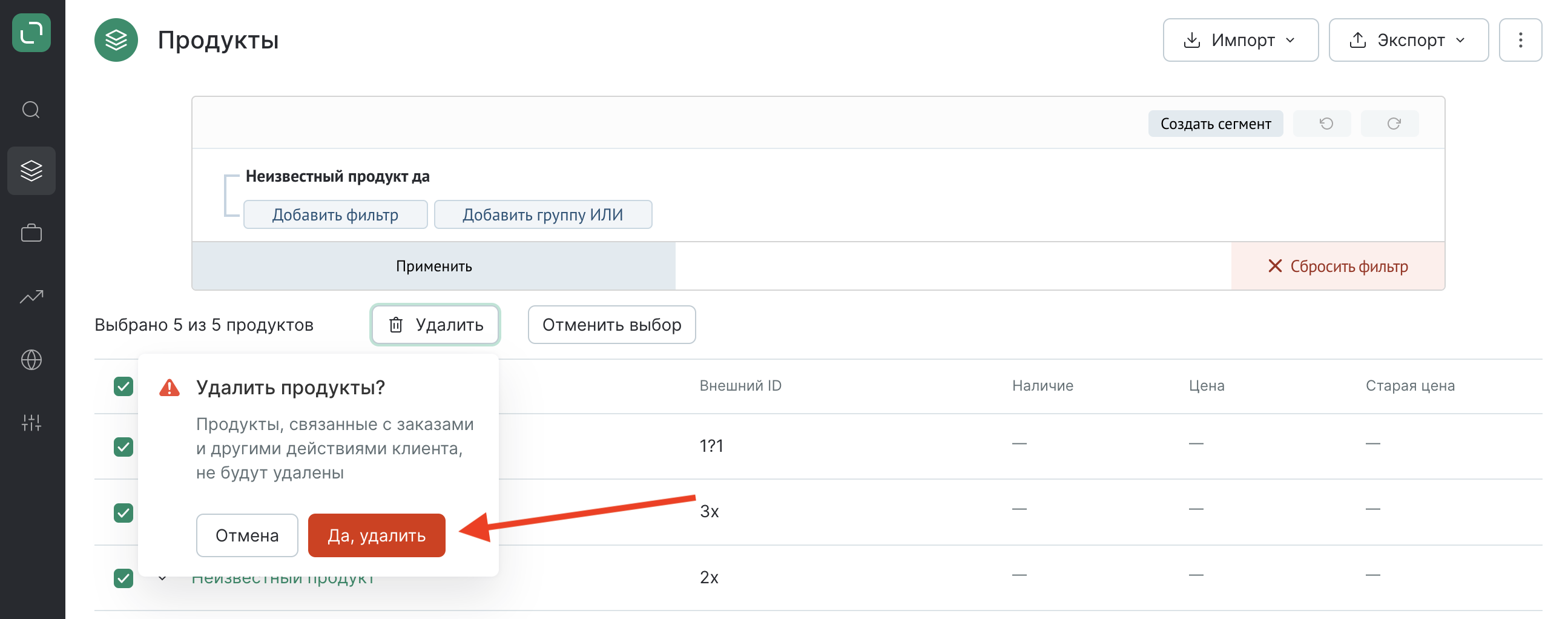Click the redo arrow in filter panel
The width and height of the screenshot is (1568, 619).
tap(1389, 124)
